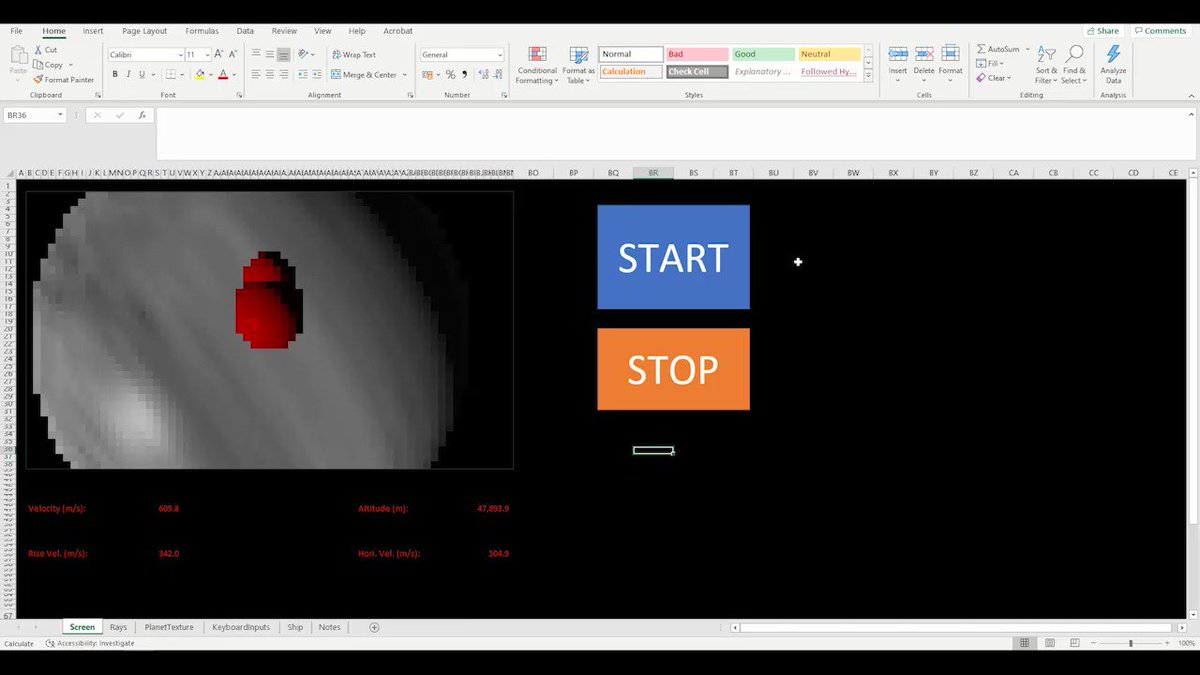The width and height of the screenshot is (1200, 675).
Task: Toggle Bold formatting
Action: pyautogui.click(x=115, y=75)
